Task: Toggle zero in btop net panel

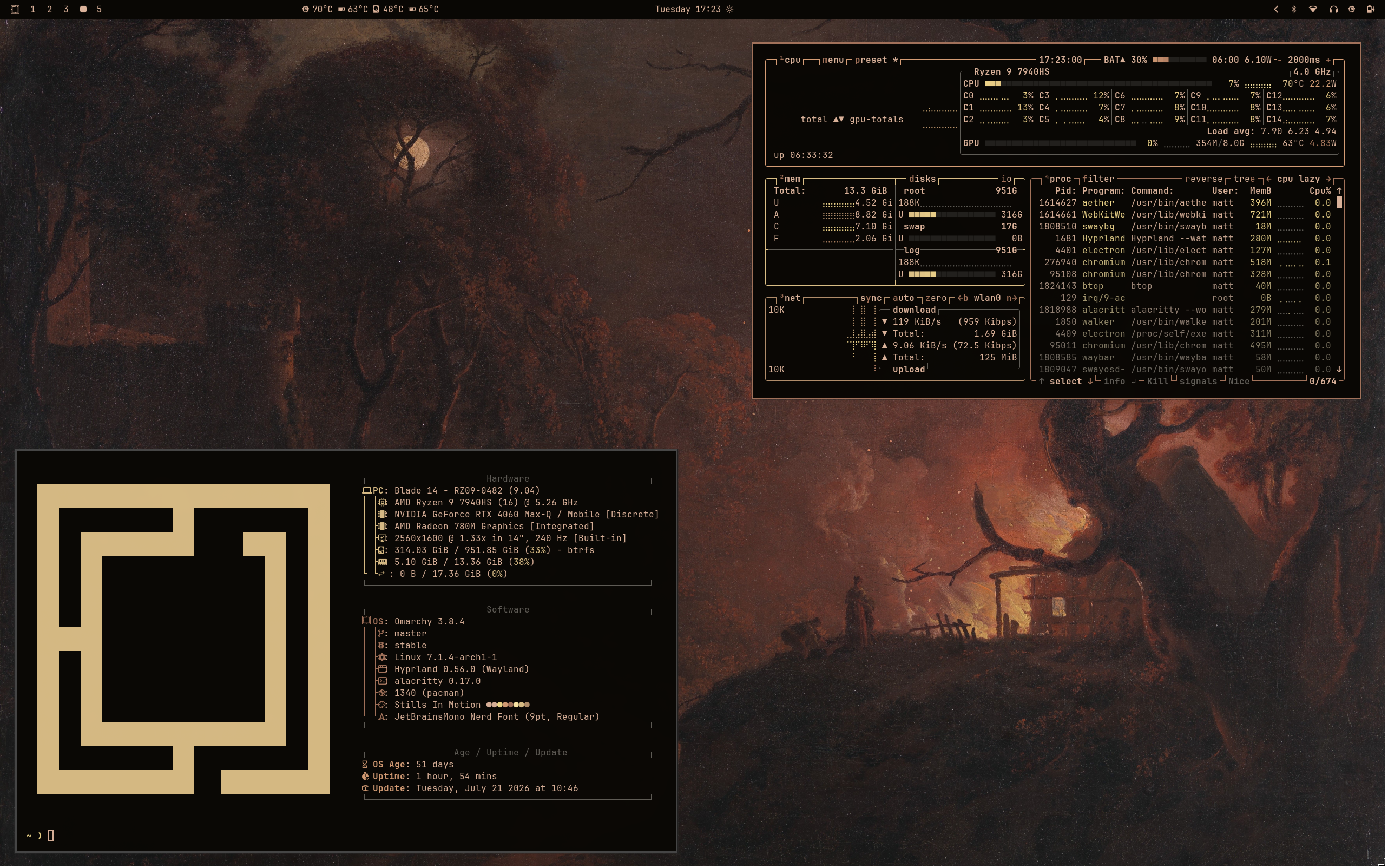Action: coord(937,298)
